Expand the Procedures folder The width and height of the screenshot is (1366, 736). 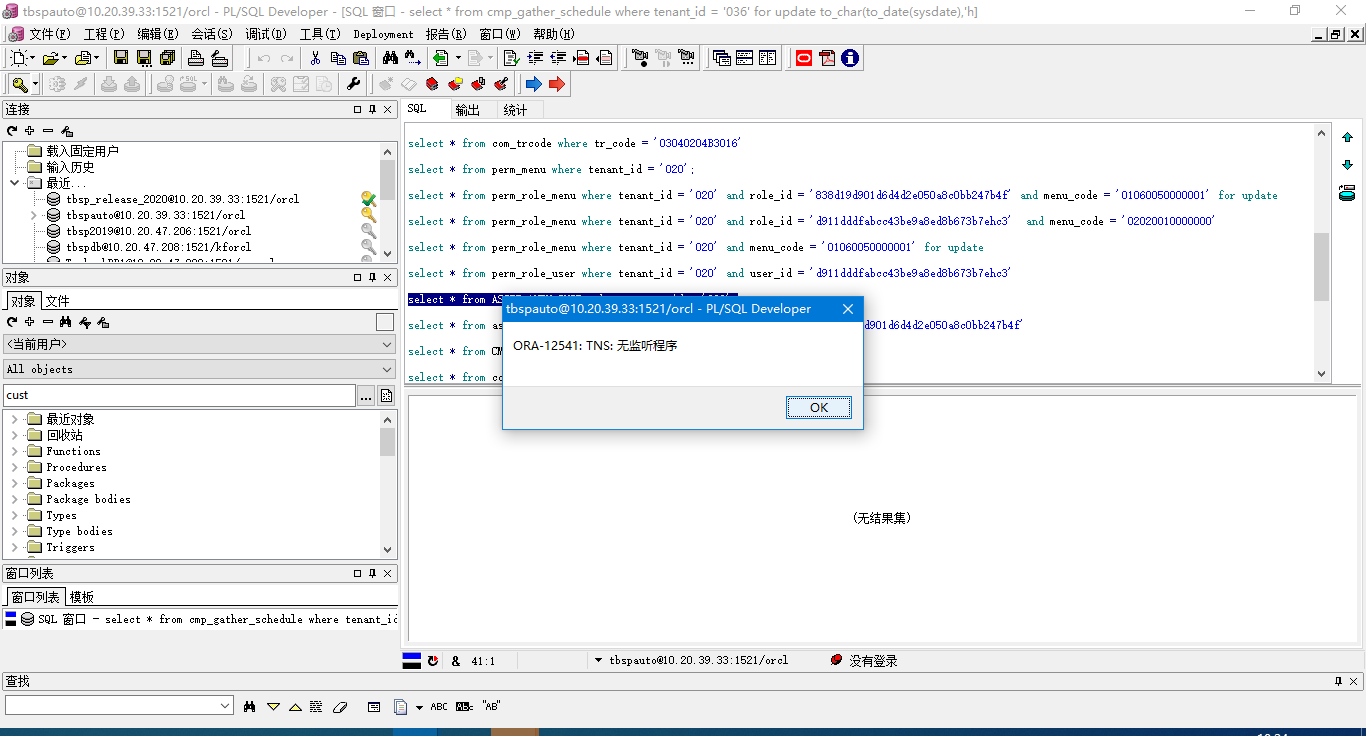[x=14, y=467]
